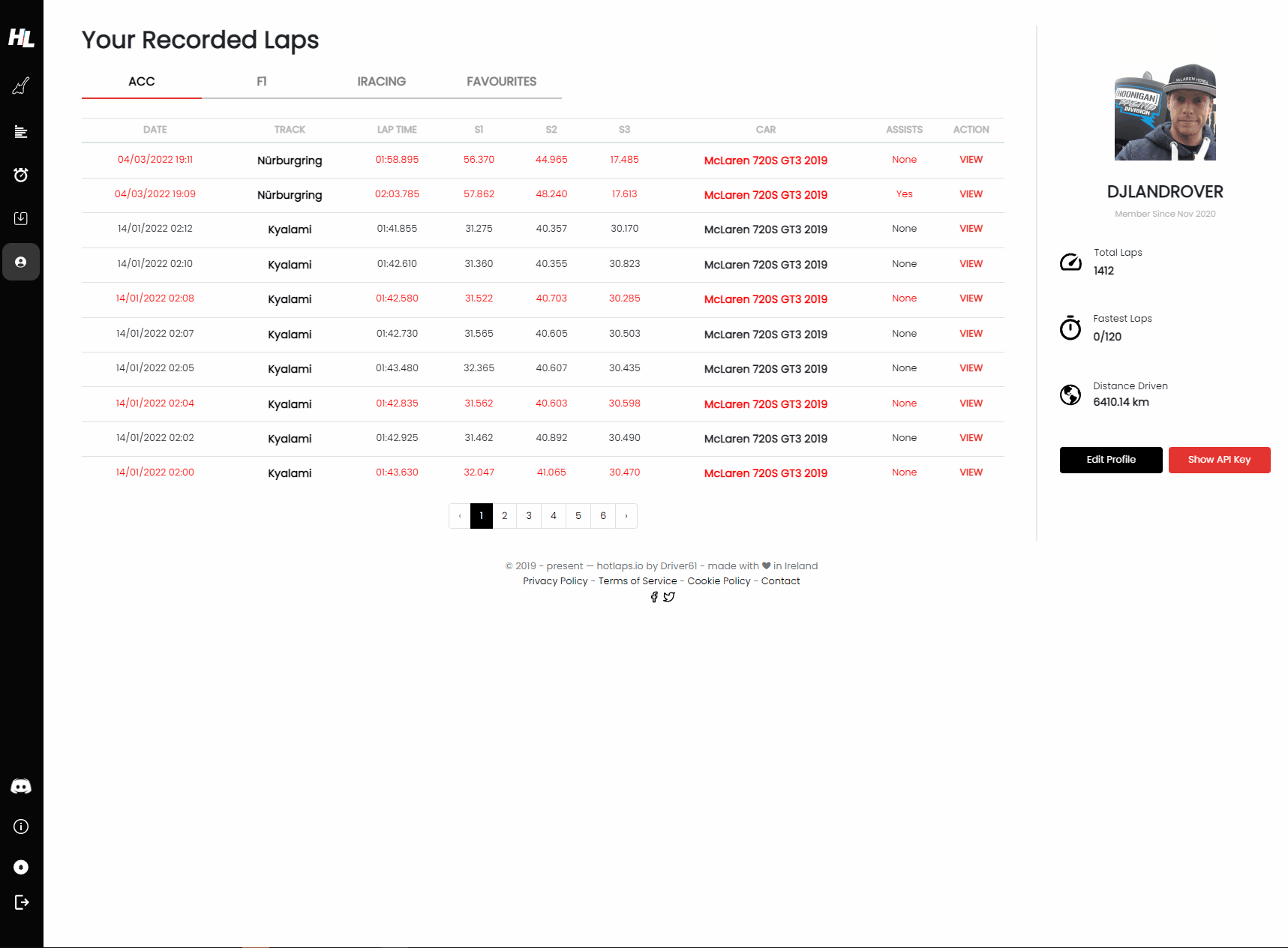Open the Terms of Service link

pyautogui.click(x=638, y=581)
